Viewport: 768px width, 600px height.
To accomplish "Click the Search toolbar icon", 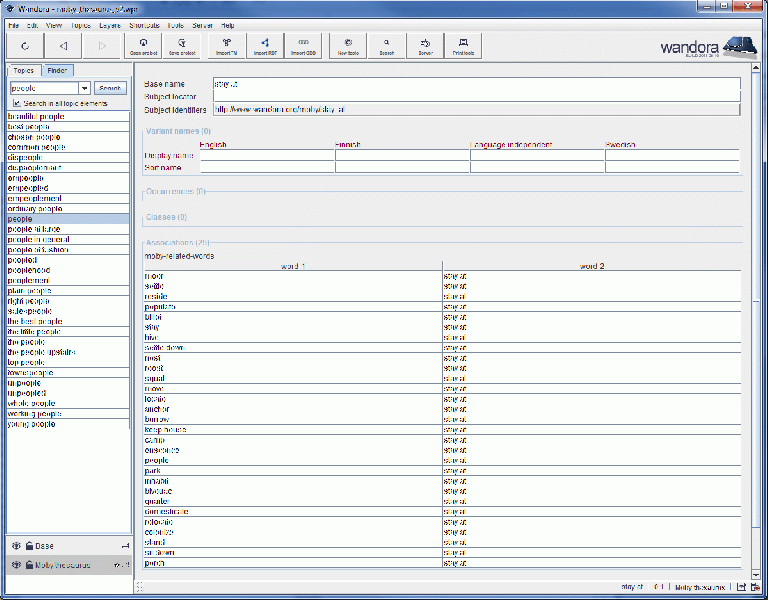I will tap(386, 46).
